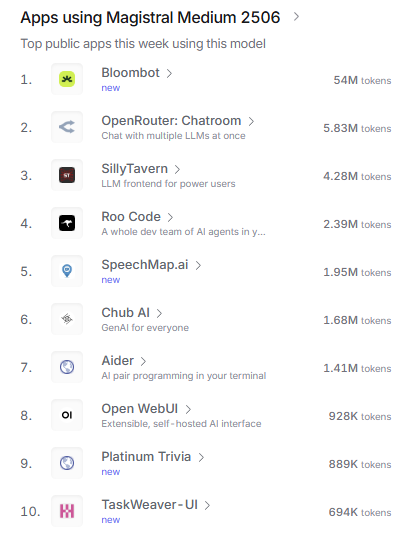
Task: Click the Aider globe icon
Action: tap(67, 367)
